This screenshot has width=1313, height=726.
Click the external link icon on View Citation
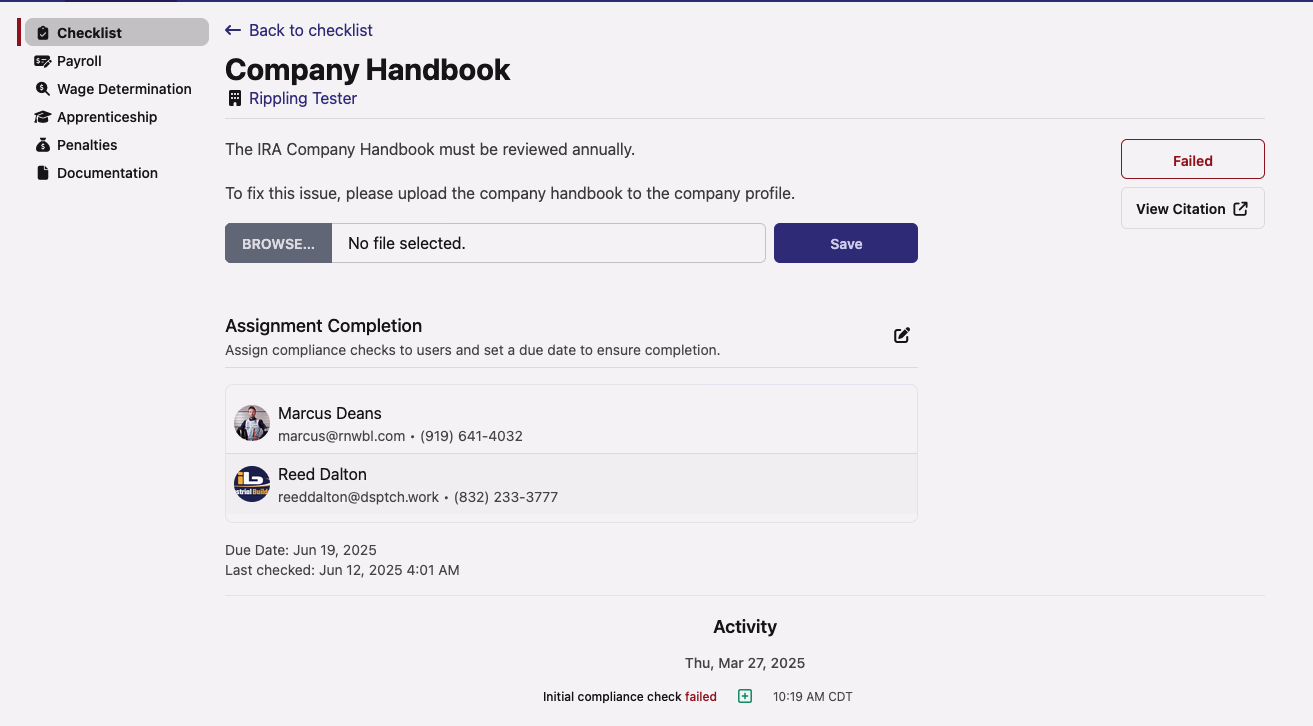click(x=1240, y=209)
